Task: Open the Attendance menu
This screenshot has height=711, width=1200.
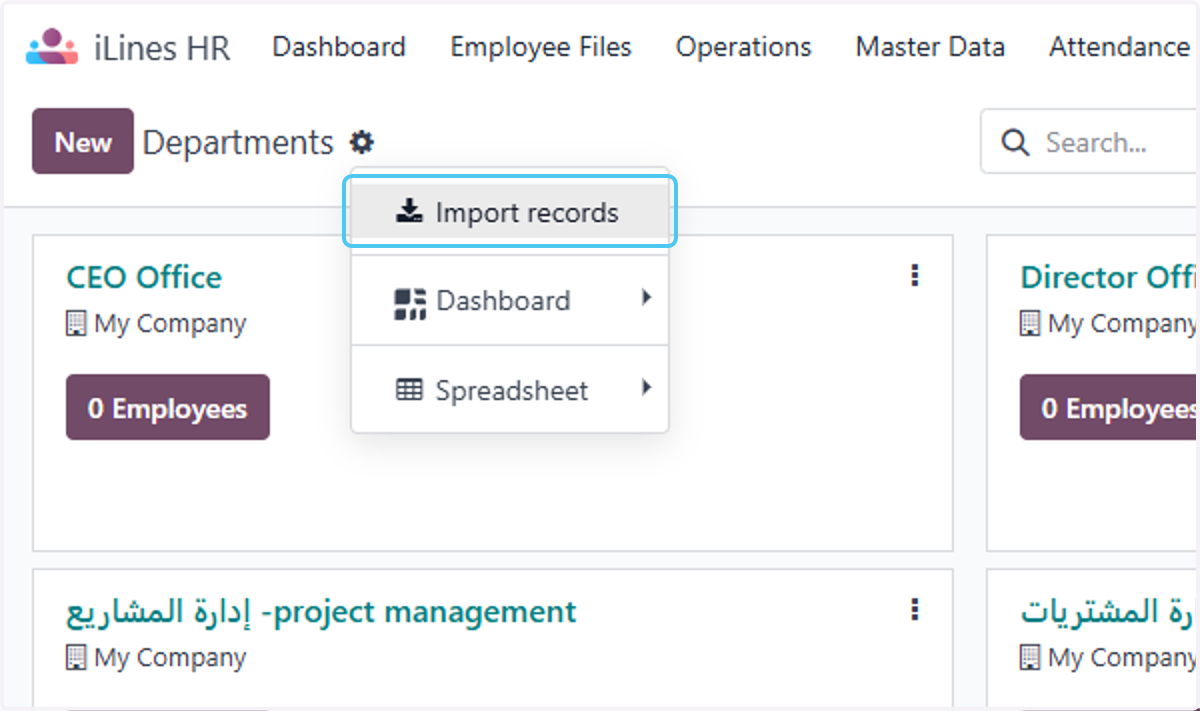Action: (1119, 47)
